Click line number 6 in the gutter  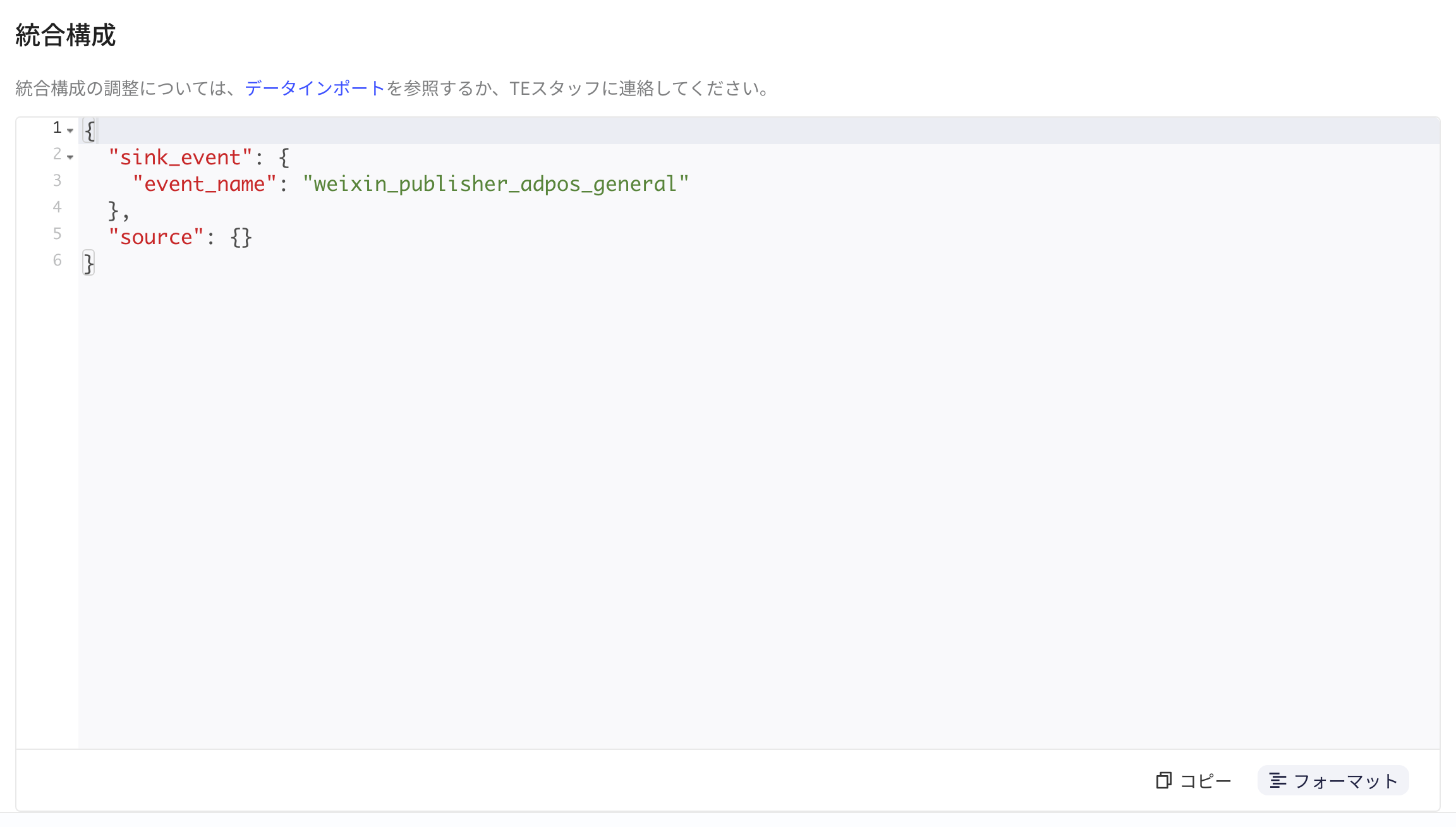coord(57,260)
